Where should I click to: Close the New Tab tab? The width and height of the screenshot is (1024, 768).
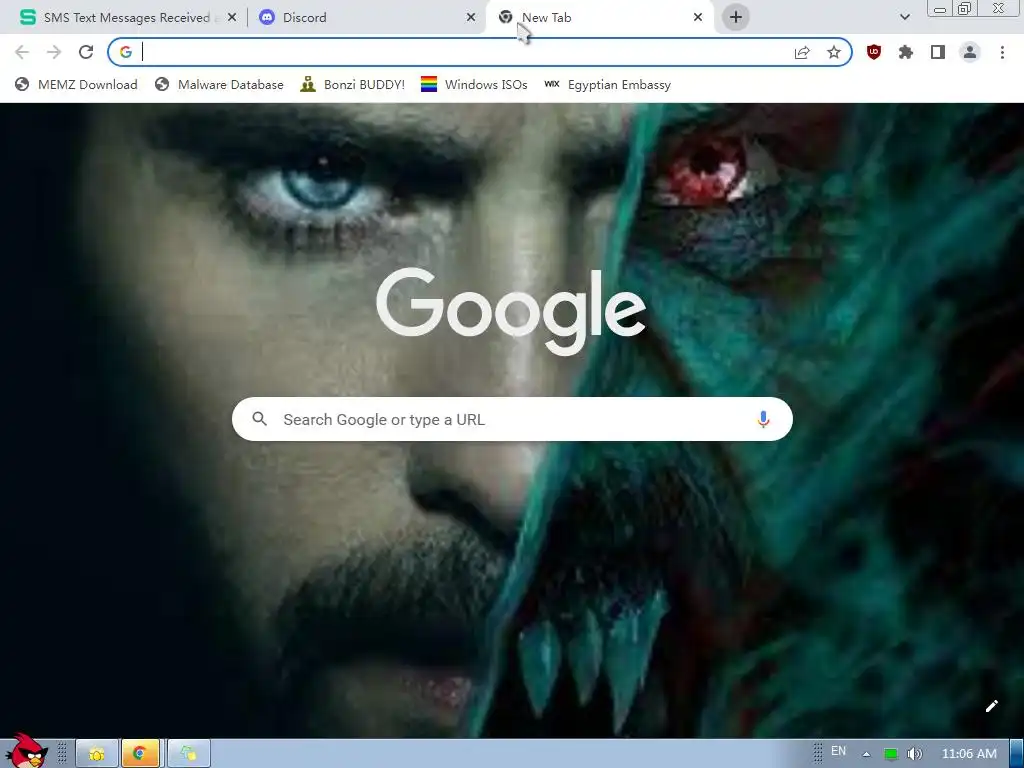[698, 18]
